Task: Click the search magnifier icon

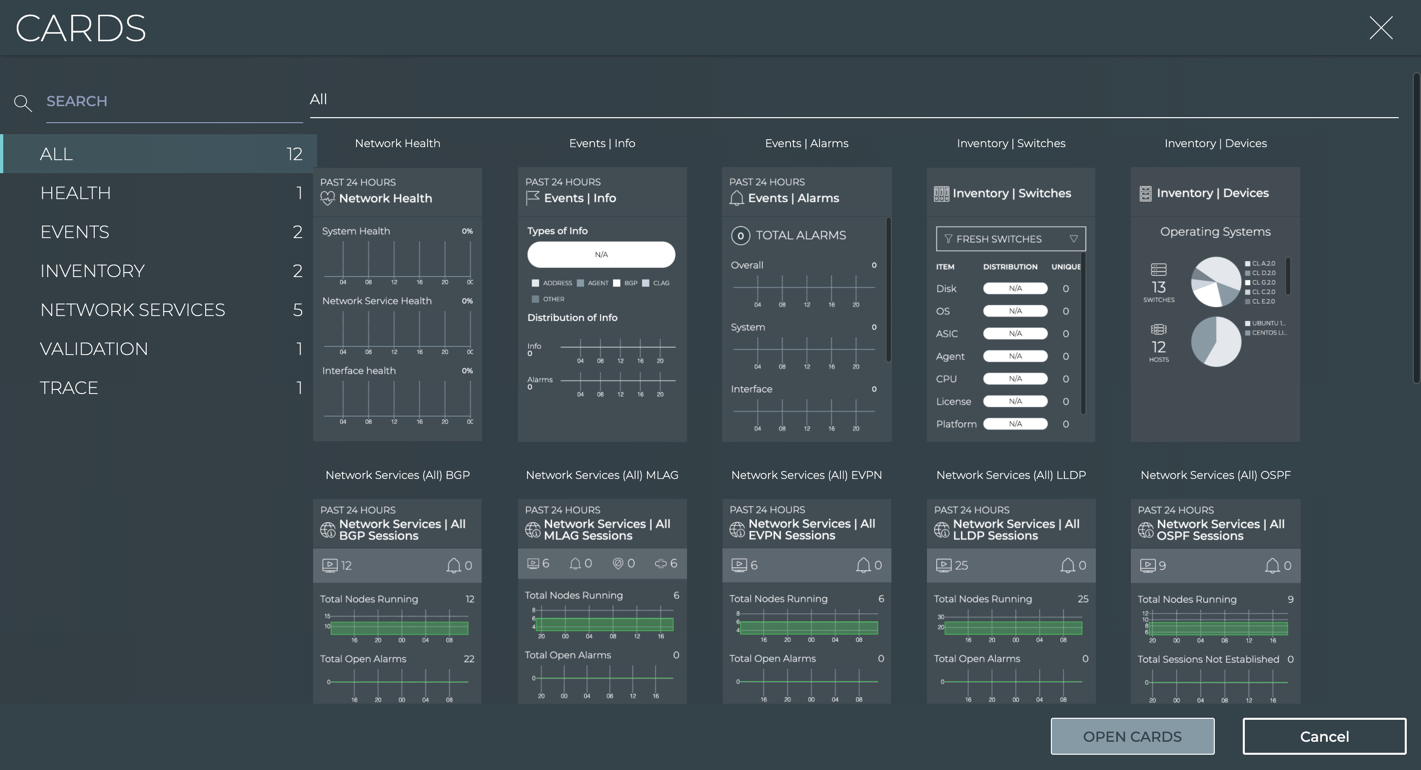Action: point(23,103)
